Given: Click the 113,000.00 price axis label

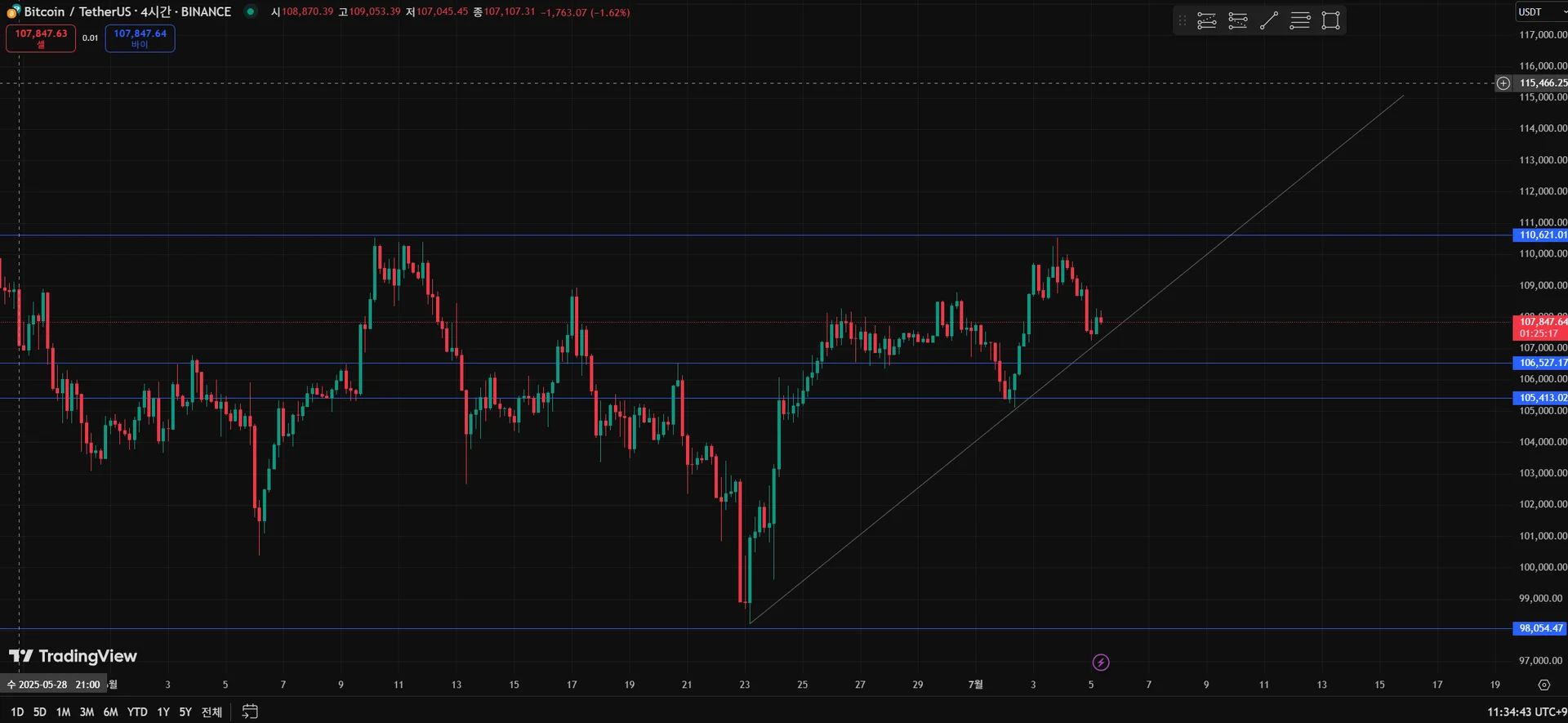Looking at the screenshot, I should click(1543, 160).
